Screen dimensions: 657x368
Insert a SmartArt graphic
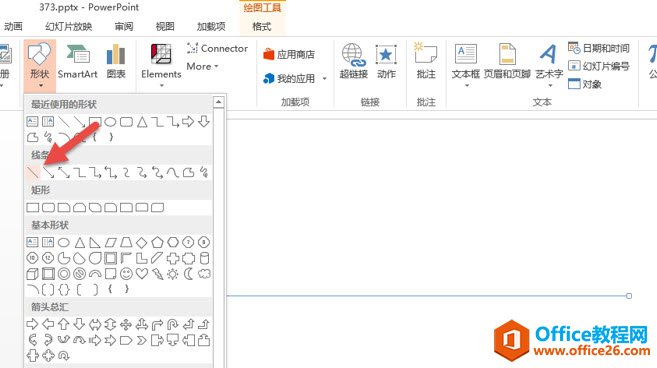tap(78, 62)
